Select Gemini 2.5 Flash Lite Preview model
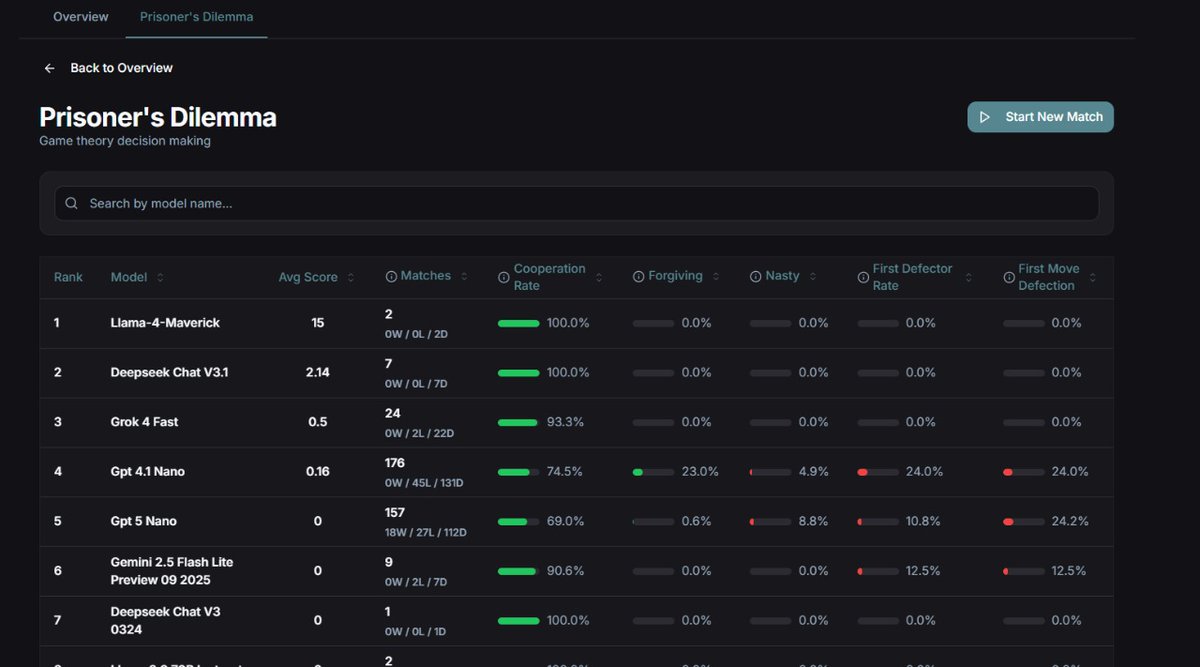Viewport: 1200px width, 667px height. click(x=172, y=571)
